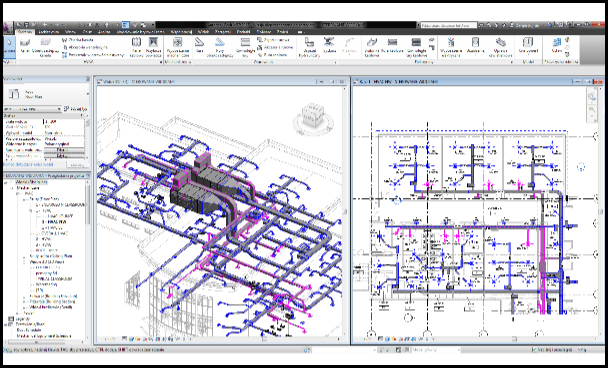Viewport: 608px width, 368px height.
Task: Select the (3D View) node in project browser
Action: point(47,262)
